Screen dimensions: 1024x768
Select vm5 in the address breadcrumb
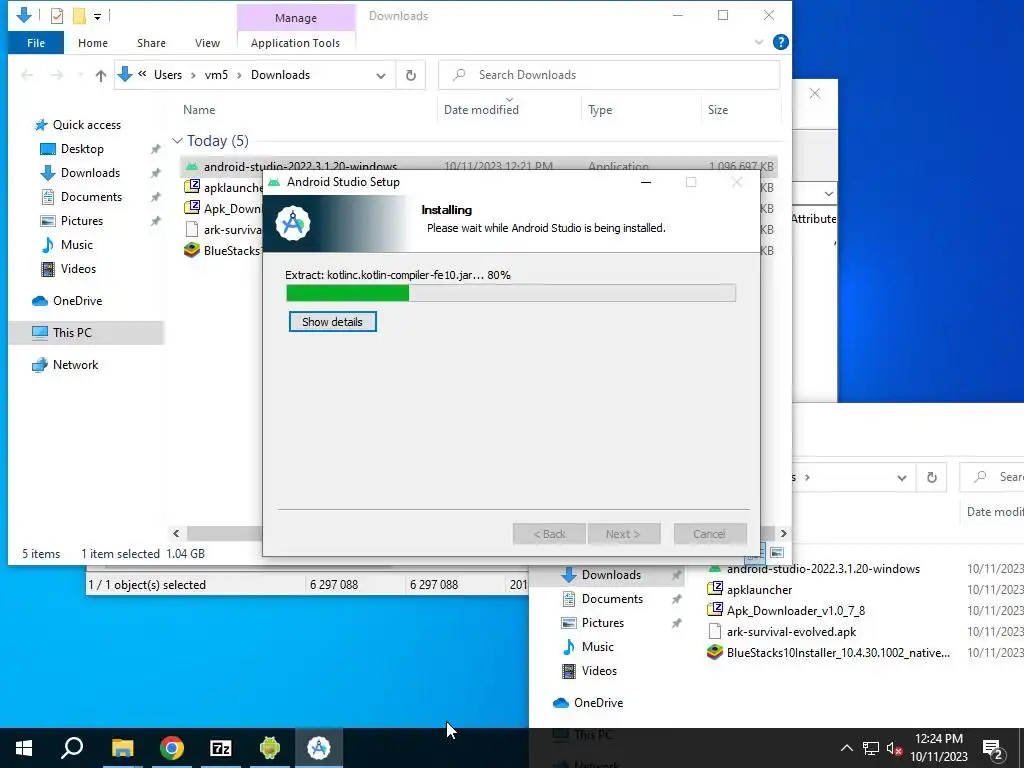(x=216, y=75)
